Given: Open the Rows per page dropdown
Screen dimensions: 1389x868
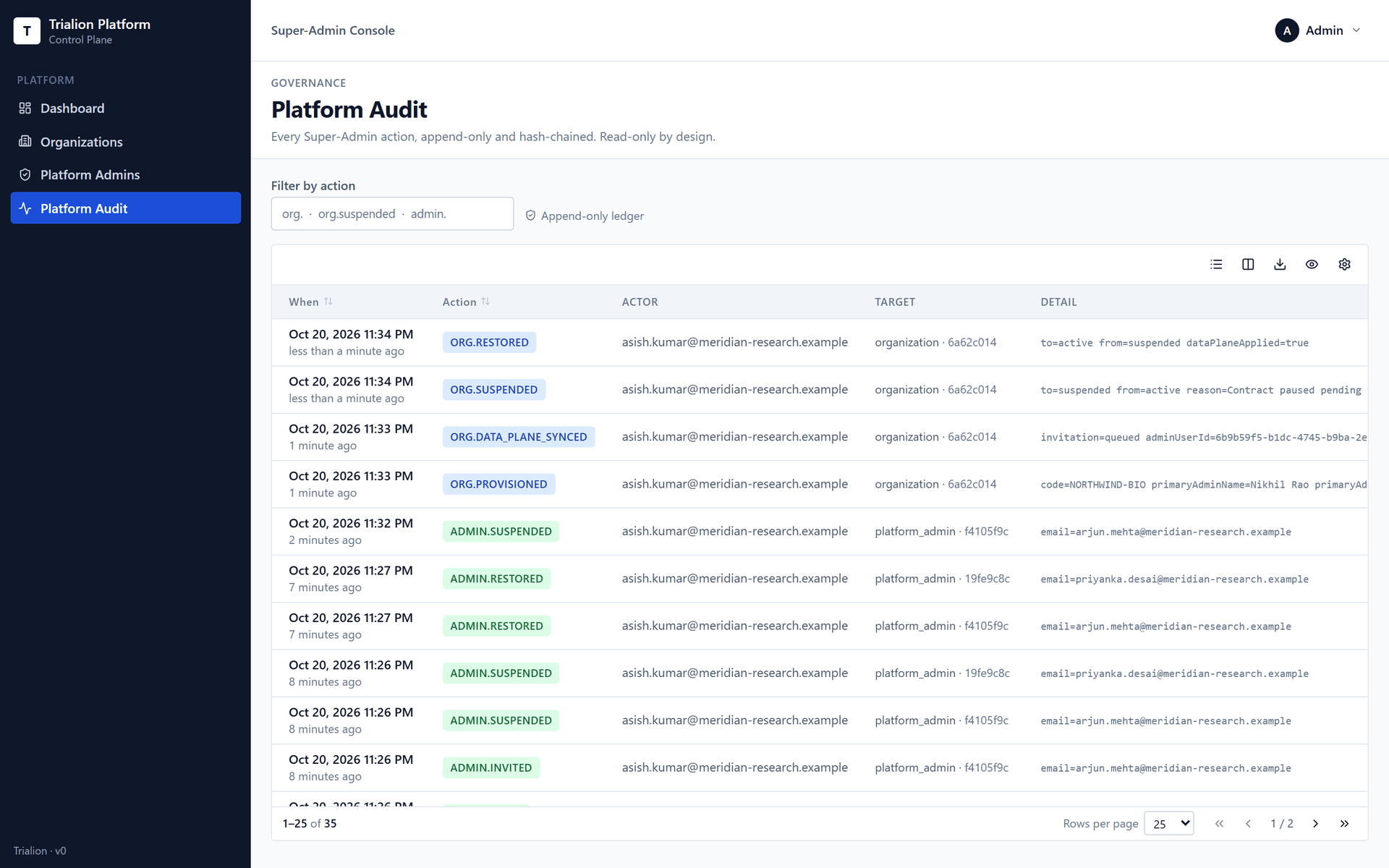Looking at the screenshot, I should click(x=1169, y=824).
